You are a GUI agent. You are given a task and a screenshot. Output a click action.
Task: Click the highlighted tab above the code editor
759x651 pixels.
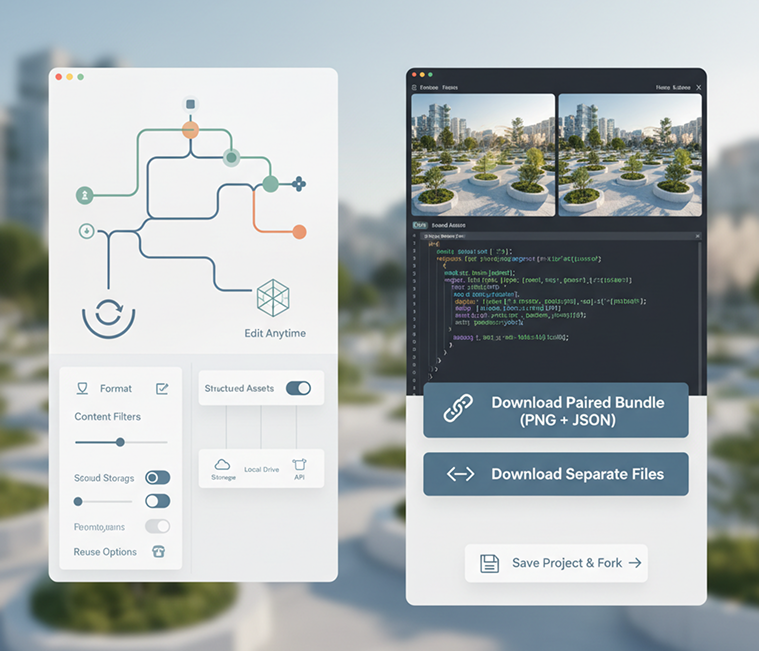[420, 226]
